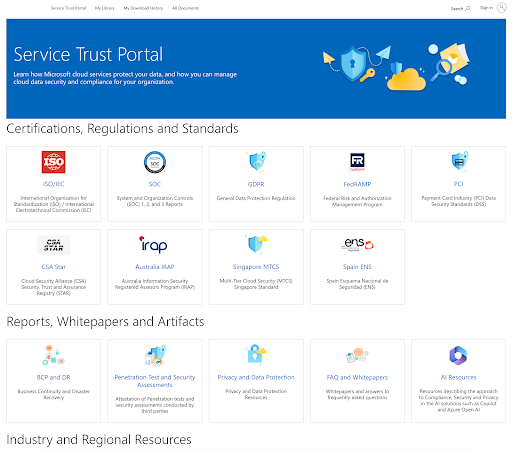Click the search magnifier in header
This screenshot has width=512, height=451.
(x=467, y=8)
